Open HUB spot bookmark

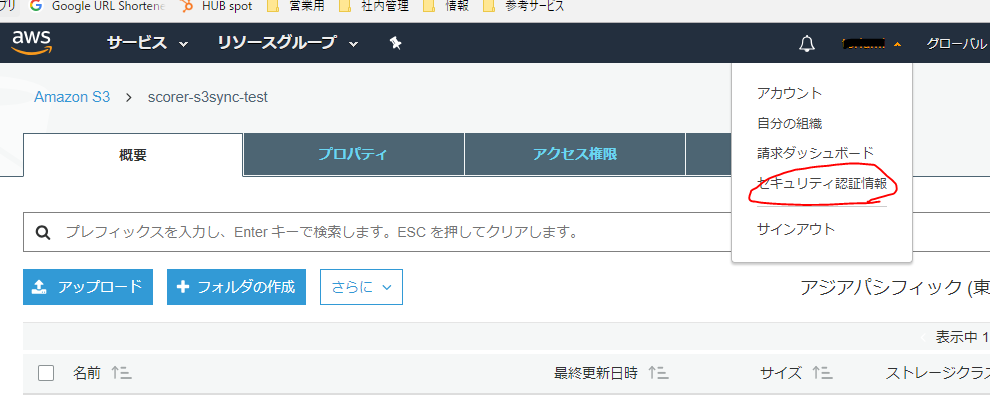(215, 7)
